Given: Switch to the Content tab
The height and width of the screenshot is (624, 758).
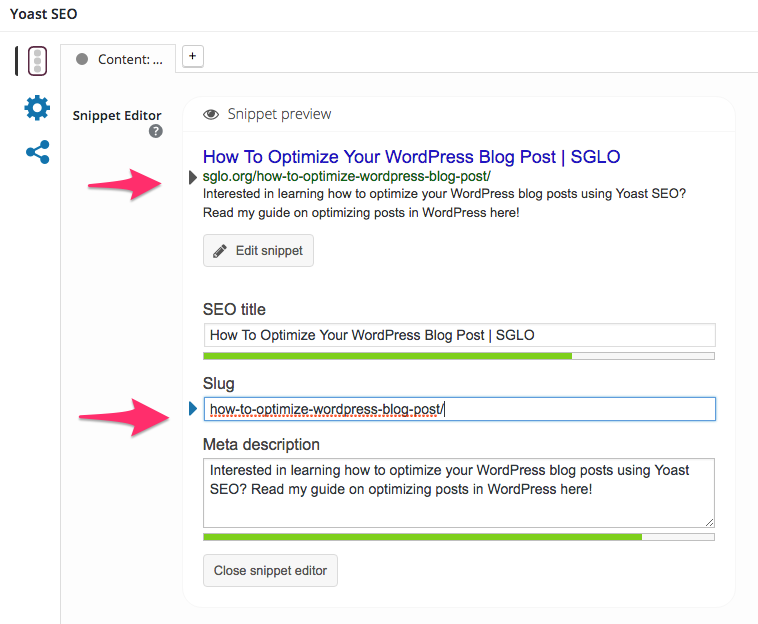Looking at the screenshot, I should pos(118,59).
